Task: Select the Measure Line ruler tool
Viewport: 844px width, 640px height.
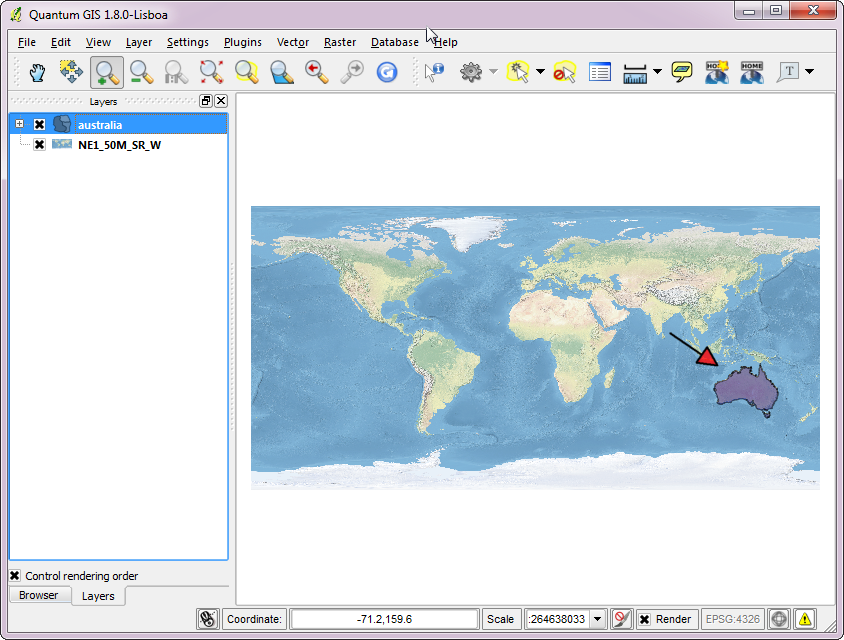Action: point(635,73)
